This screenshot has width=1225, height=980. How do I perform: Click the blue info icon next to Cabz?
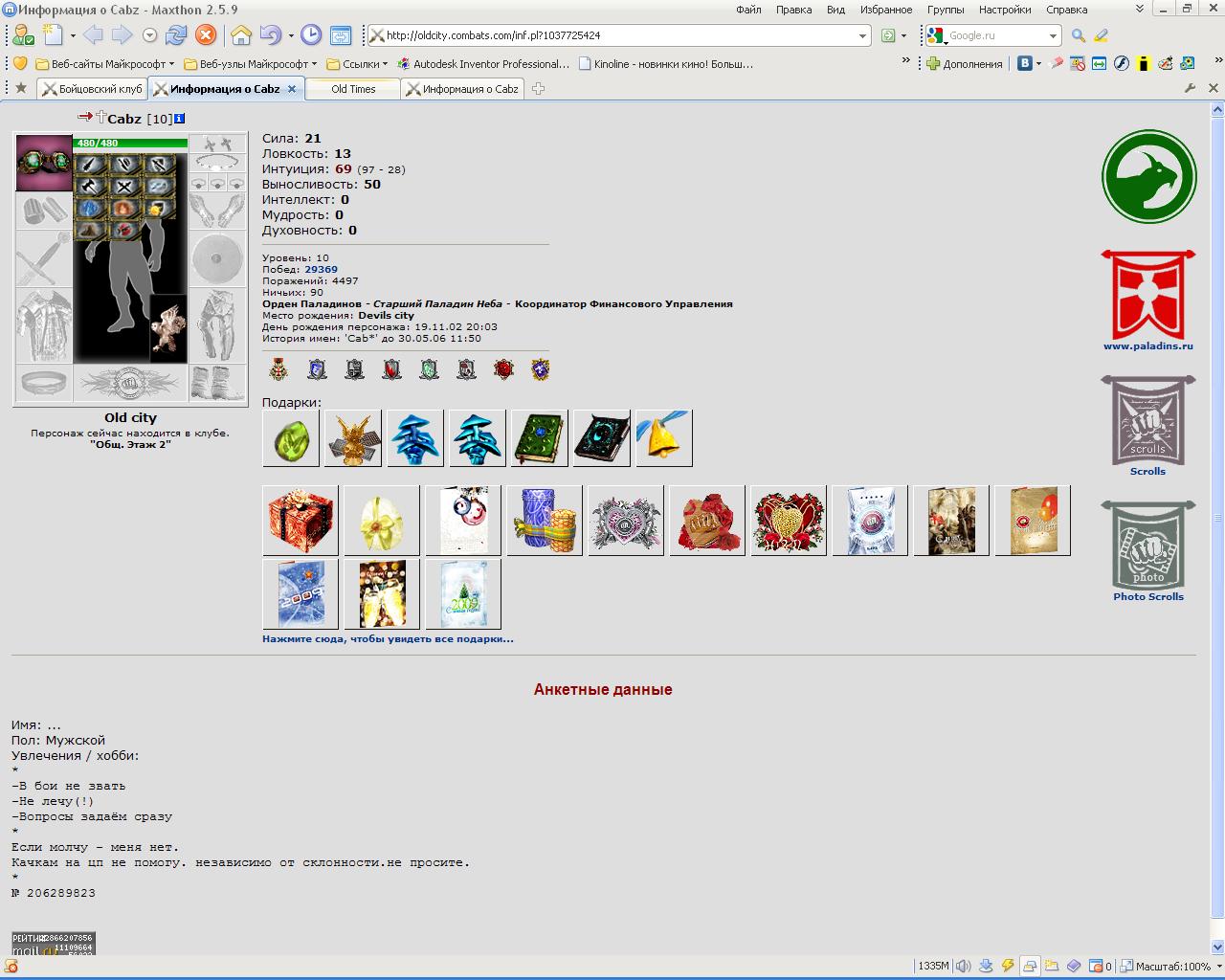(180, 119)
